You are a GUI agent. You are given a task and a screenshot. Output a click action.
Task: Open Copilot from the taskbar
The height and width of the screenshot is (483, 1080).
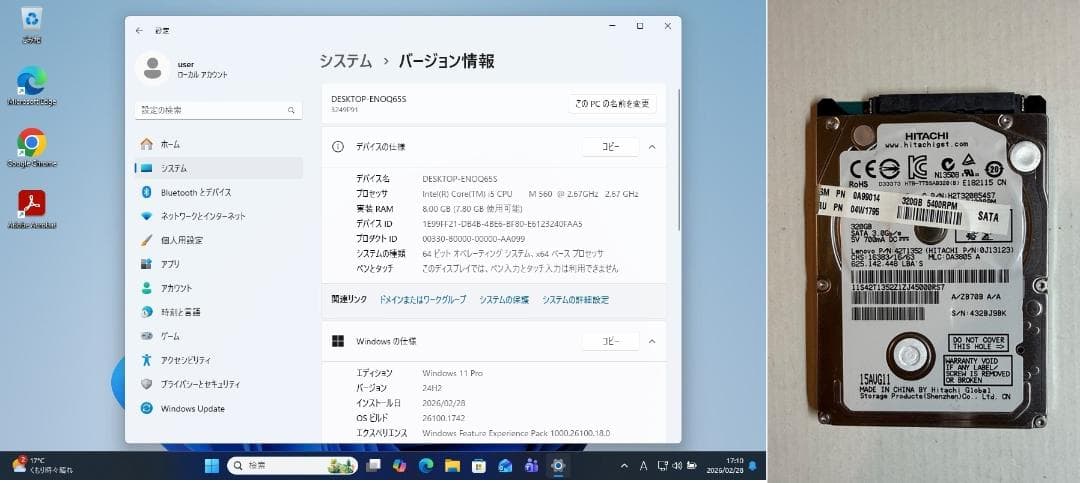(399, 466)
